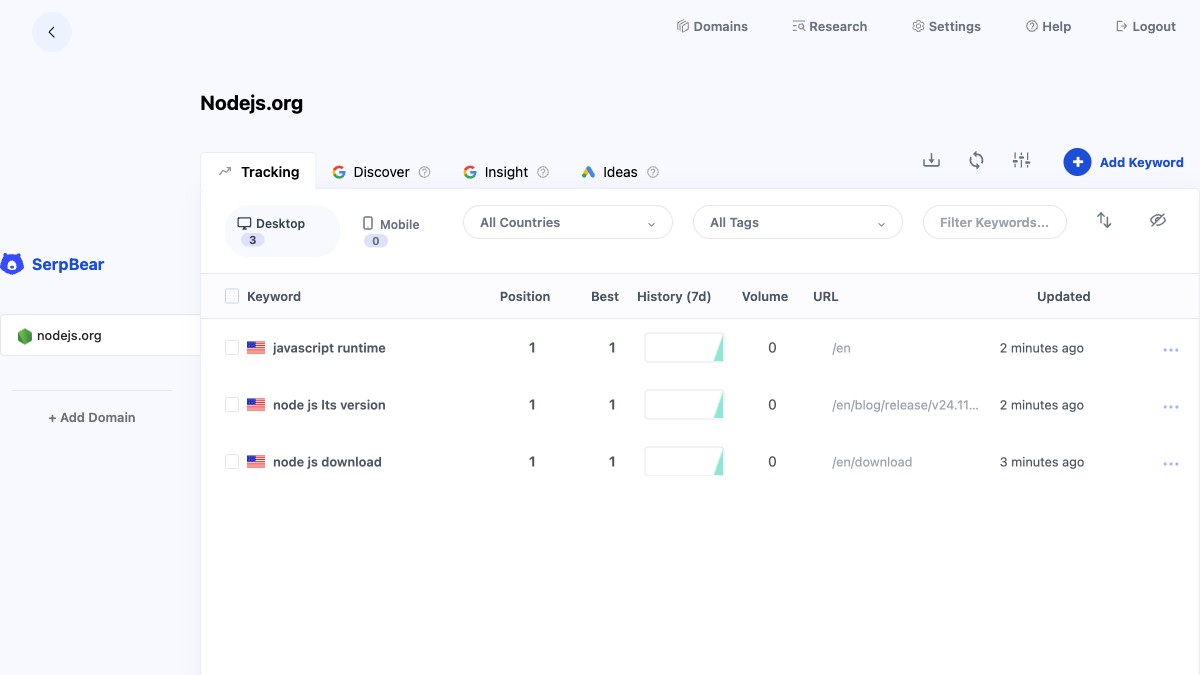Click the Position column header

point(525,296)
